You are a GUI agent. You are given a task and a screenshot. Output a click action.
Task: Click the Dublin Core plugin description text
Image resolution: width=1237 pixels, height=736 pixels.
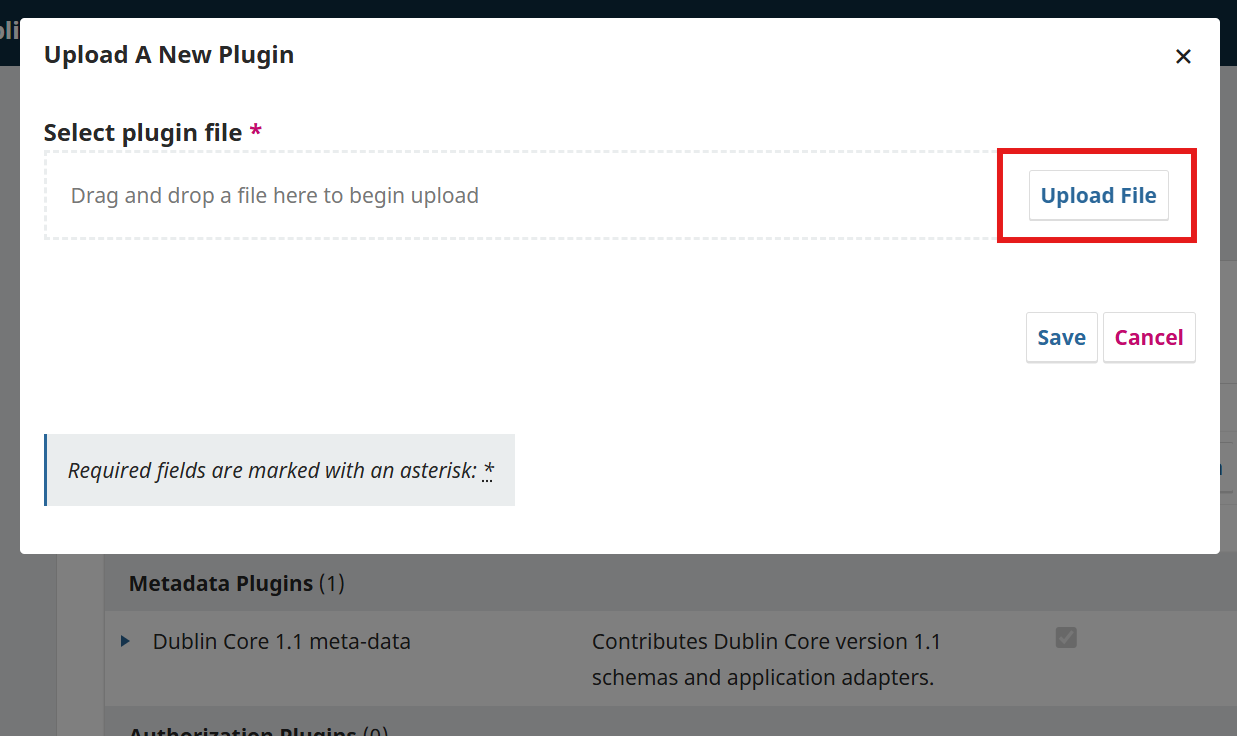pos(765,660)
